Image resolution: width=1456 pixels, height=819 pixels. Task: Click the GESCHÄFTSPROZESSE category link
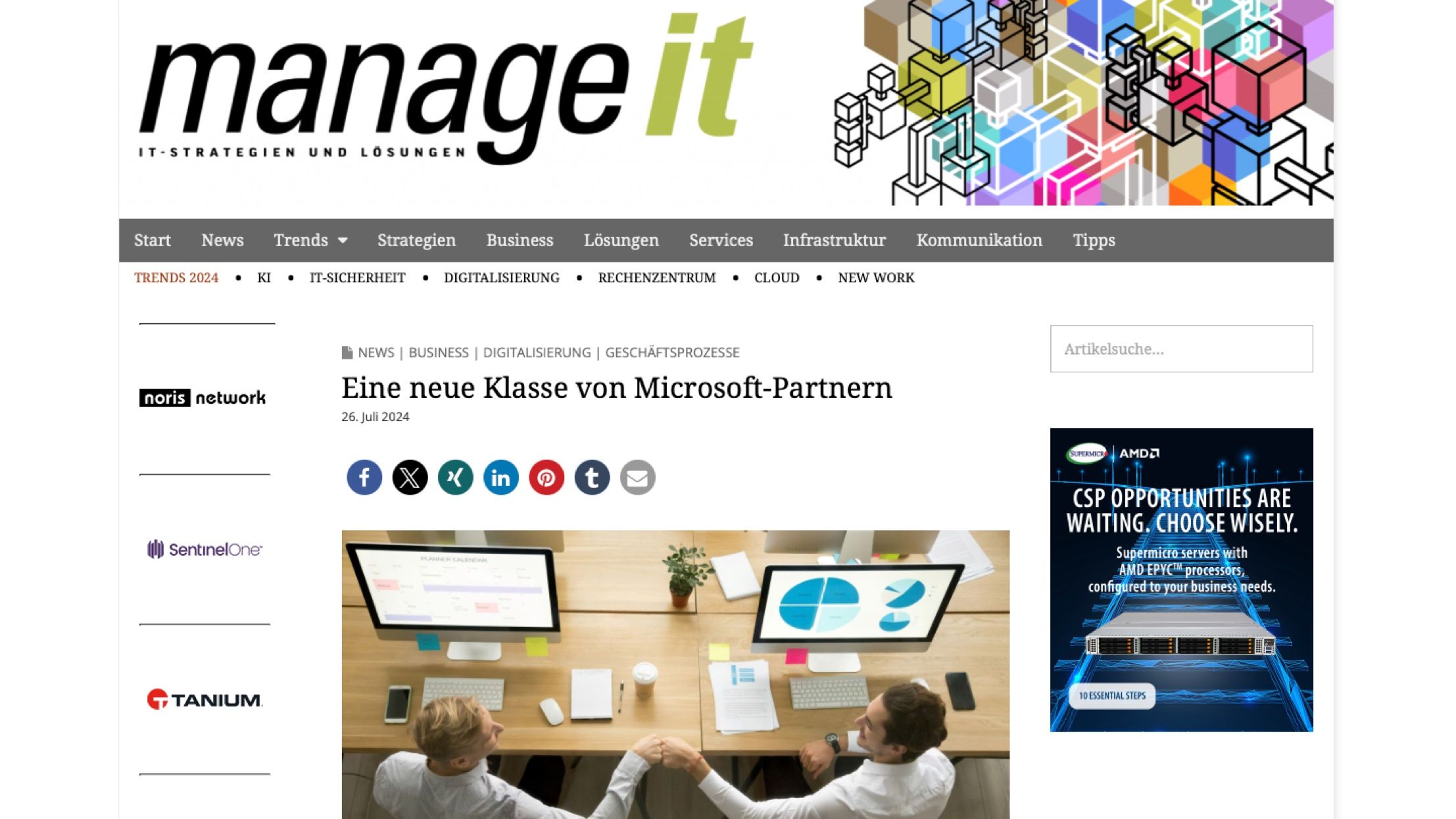coord(672,352)
